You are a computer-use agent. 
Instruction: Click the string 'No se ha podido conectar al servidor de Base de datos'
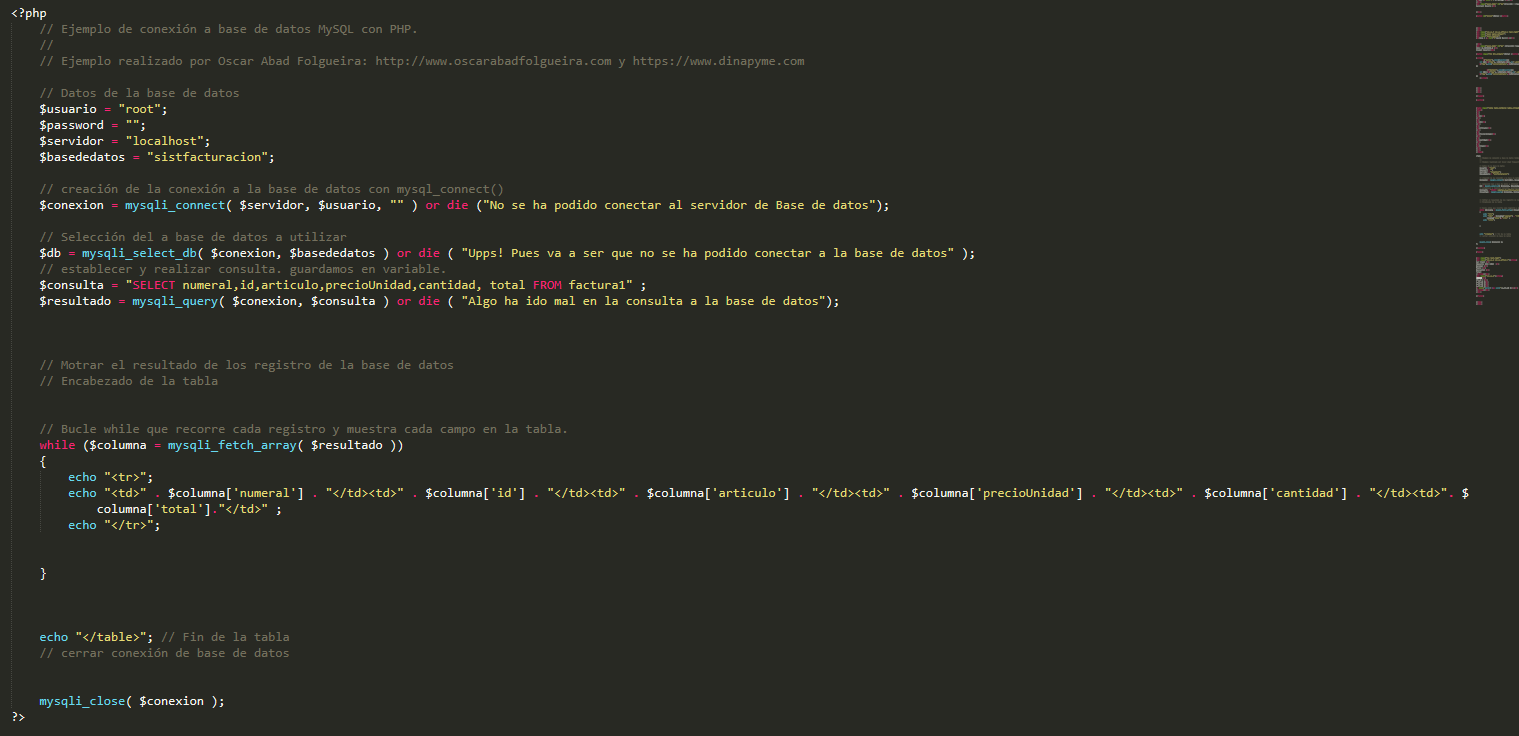point(679,205)
